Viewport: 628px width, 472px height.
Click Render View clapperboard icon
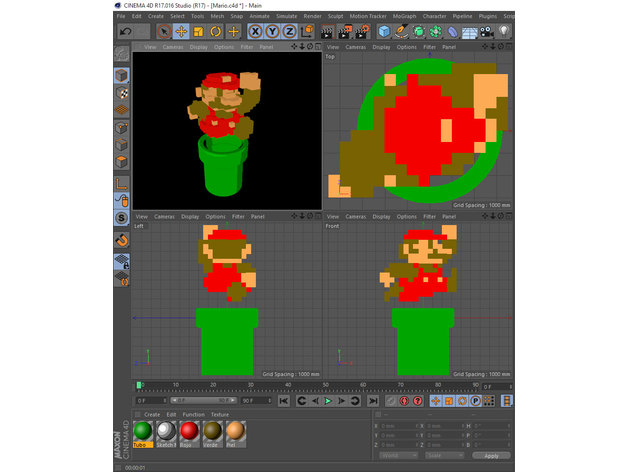(x=328, y=32)
